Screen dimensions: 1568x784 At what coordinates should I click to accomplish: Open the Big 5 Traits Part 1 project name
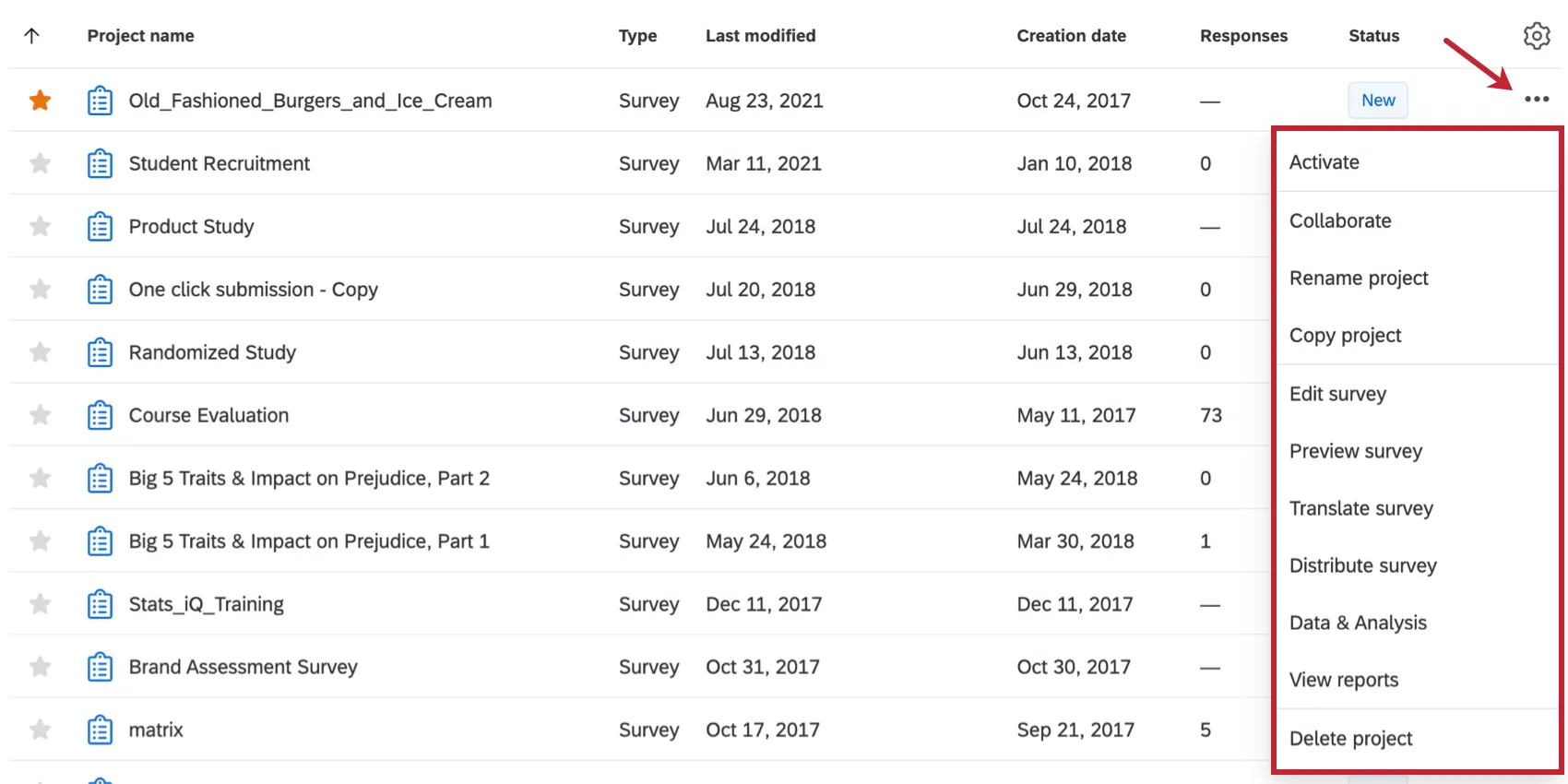point(309,540)
